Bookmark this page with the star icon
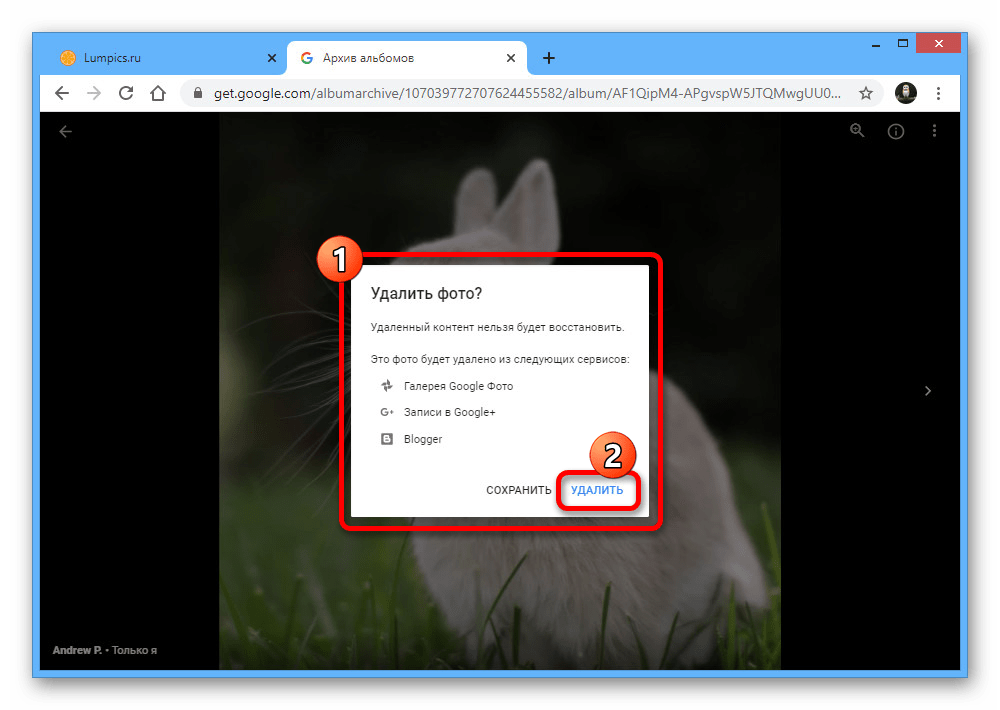 click(866, 93)
